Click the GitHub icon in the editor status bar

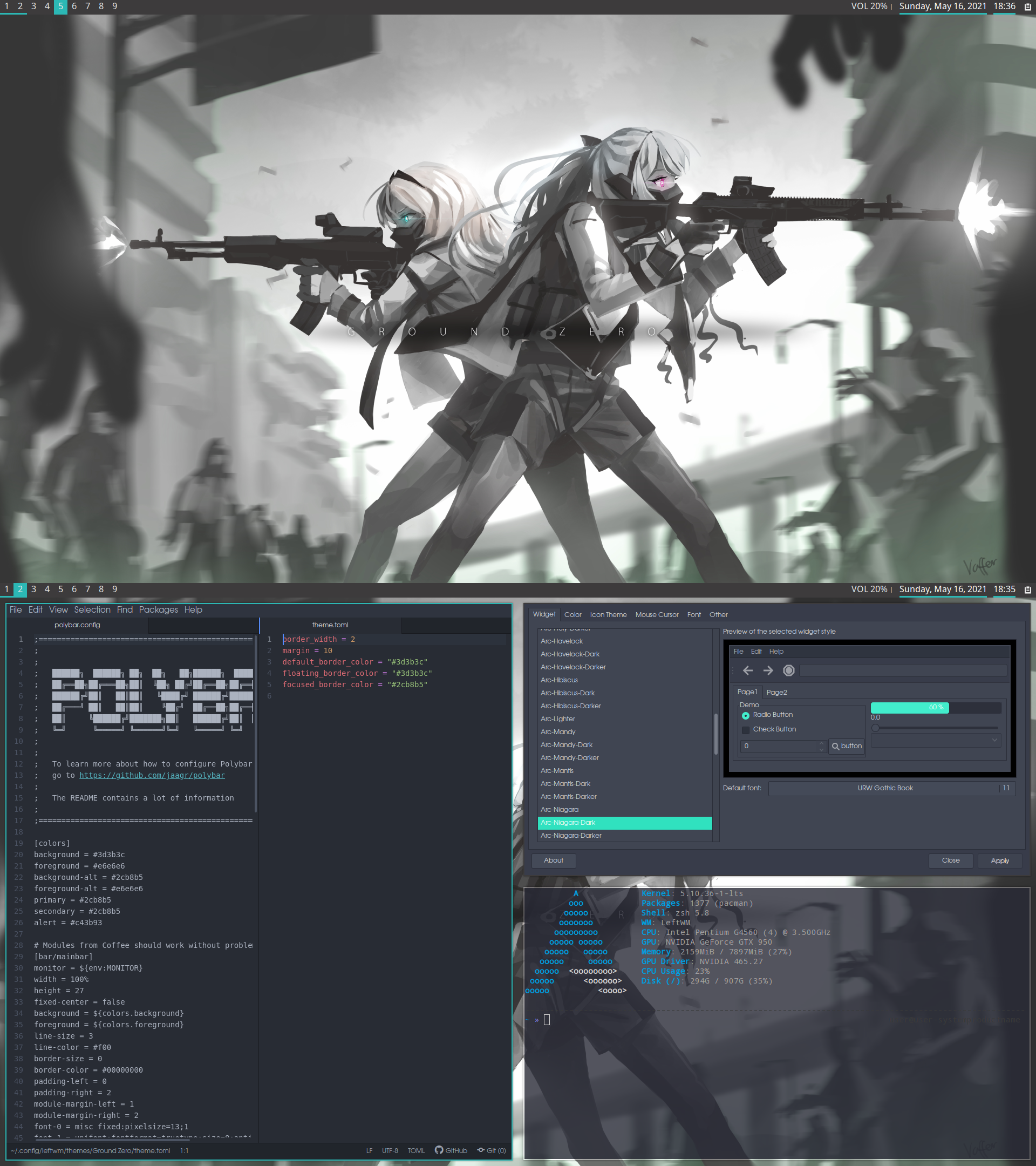(x=439, y=1150)
